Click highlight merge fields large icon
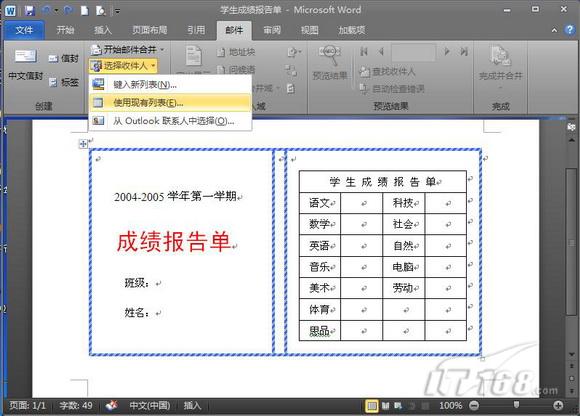Screen dimensions: 580x416 [193, 57]
